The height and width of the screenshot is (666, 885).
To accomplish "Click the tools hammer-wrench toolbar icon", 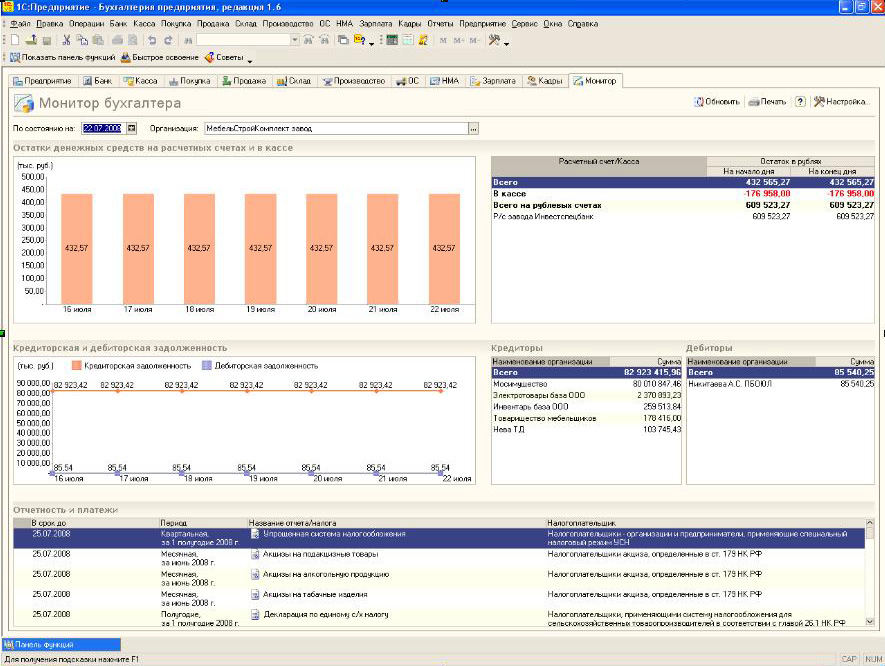I will point(494,40).
